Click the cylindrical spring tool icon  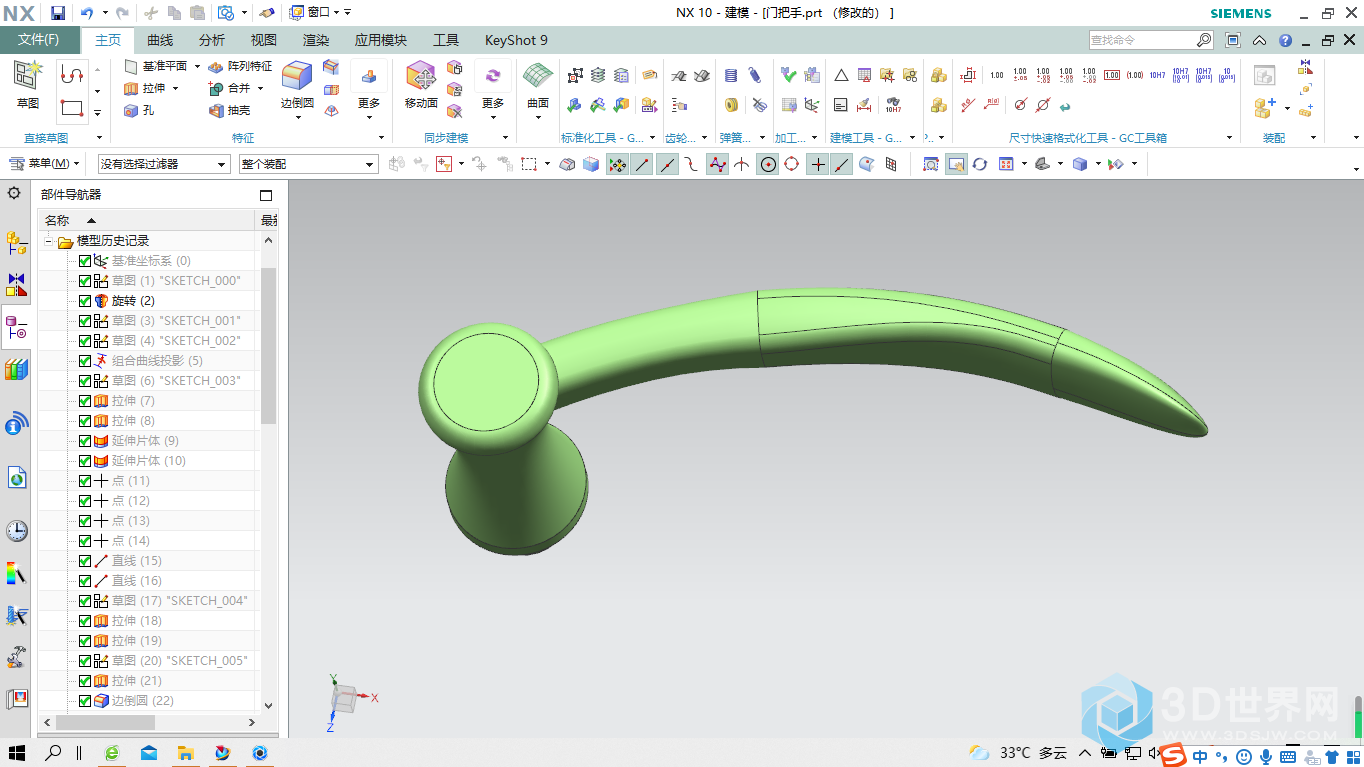(731, 75)
